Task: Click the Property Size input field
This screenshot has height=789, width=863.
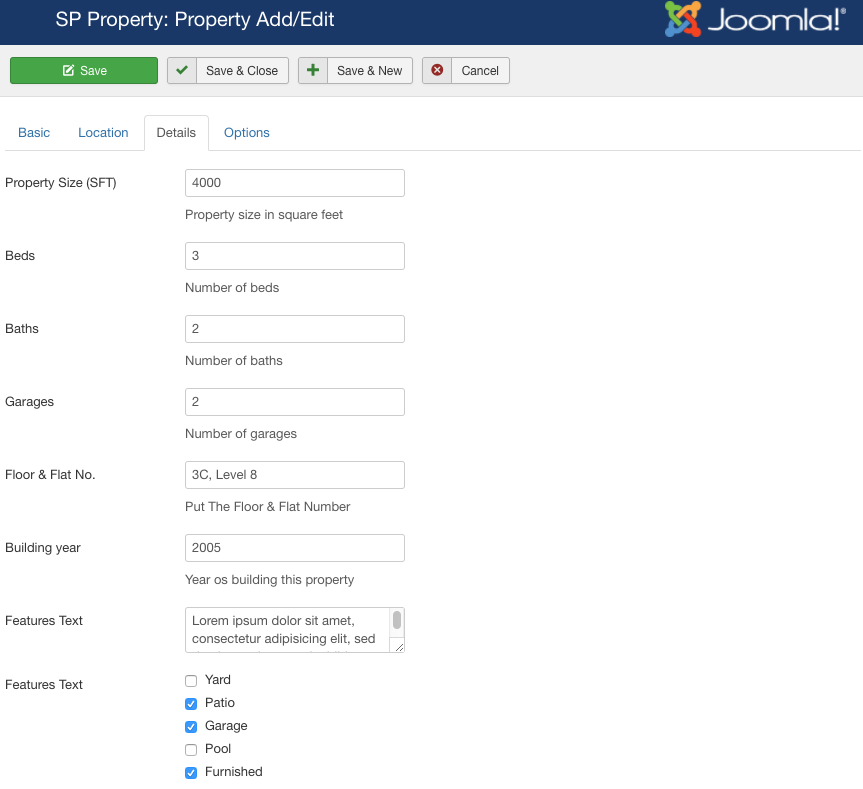Action: pyautogui.click(x=294, y=183)
